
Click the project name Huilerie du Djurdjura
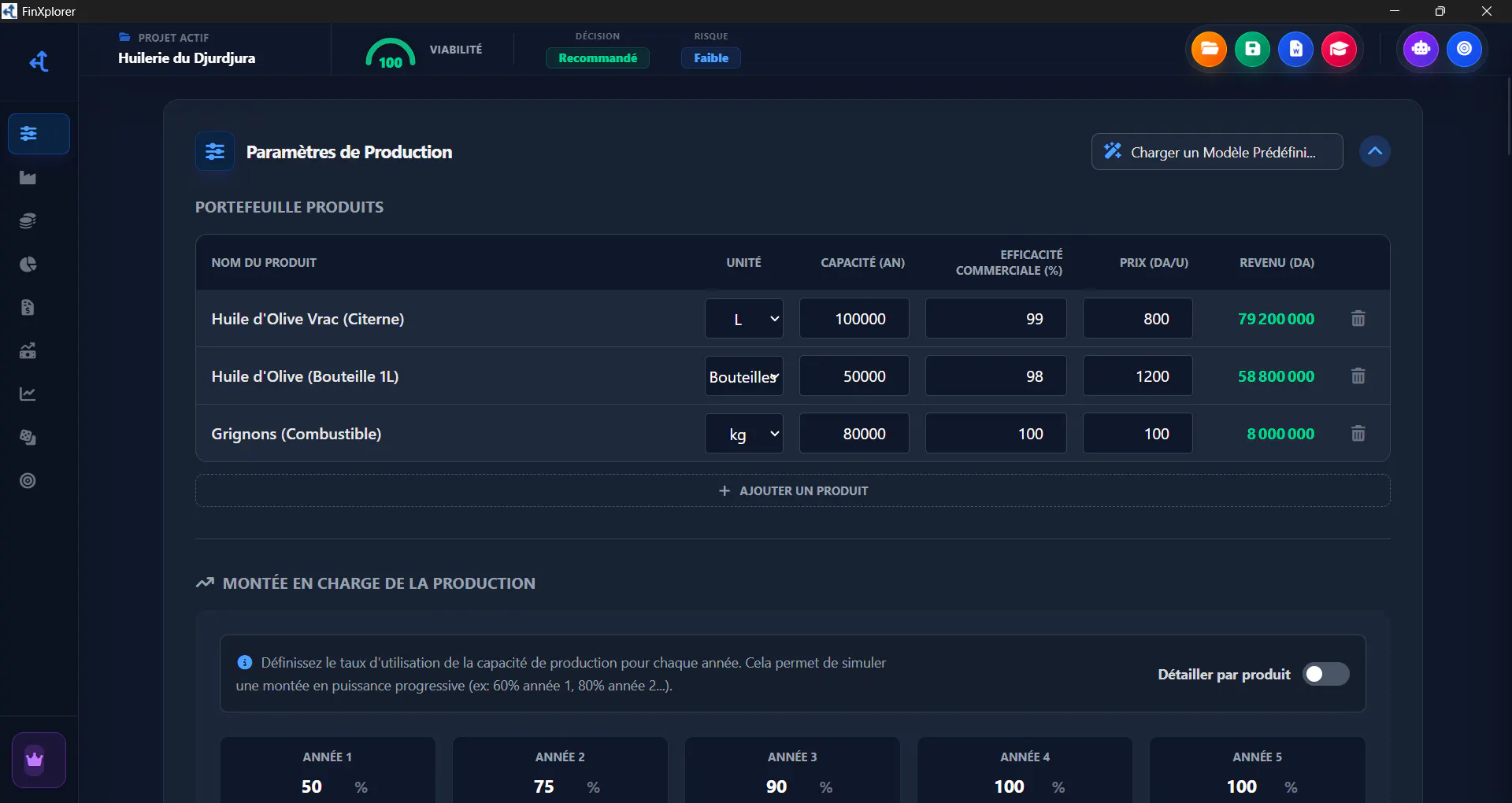pos(187,58)
